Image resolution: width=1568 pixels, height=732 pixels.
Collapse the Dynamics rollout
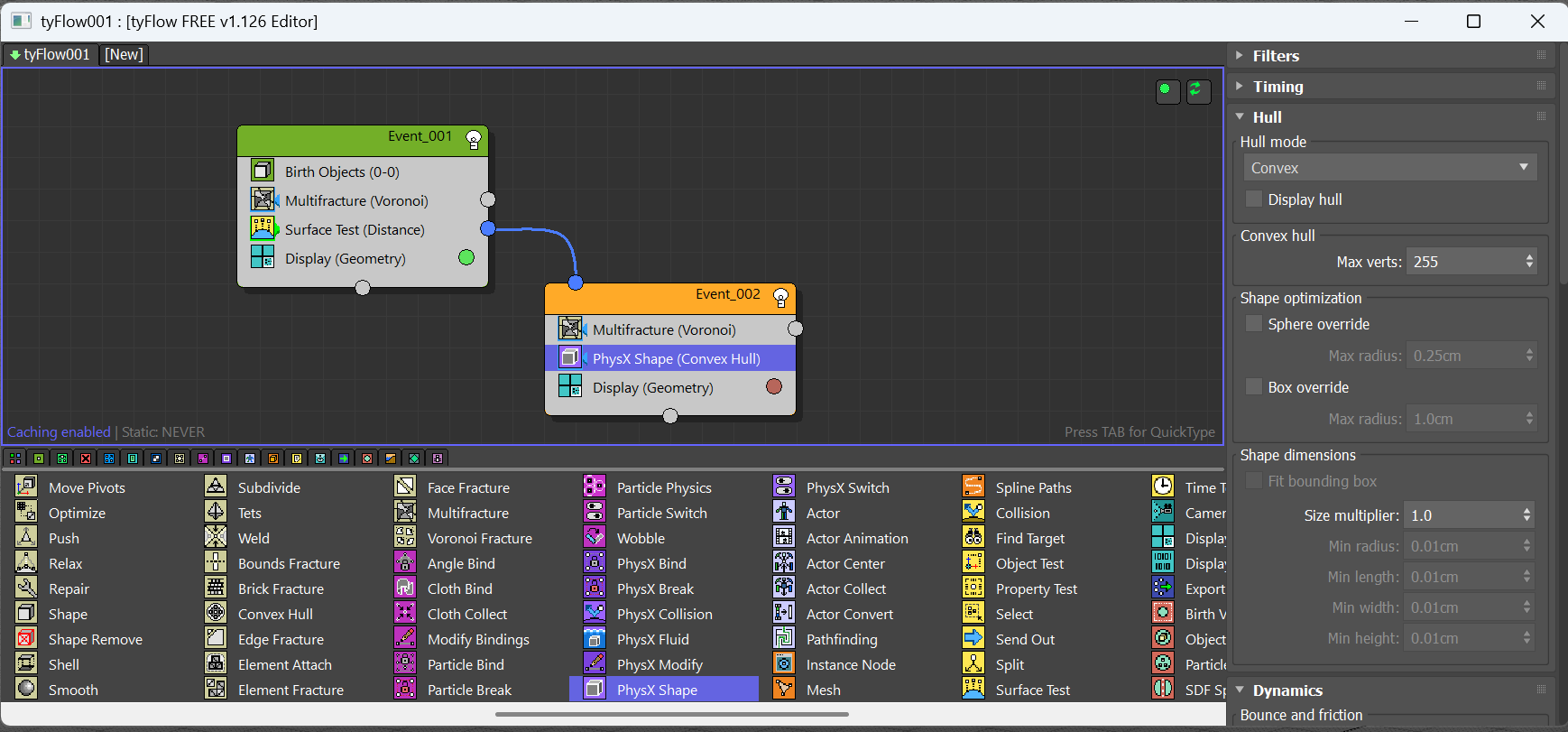click(1241, 690)
